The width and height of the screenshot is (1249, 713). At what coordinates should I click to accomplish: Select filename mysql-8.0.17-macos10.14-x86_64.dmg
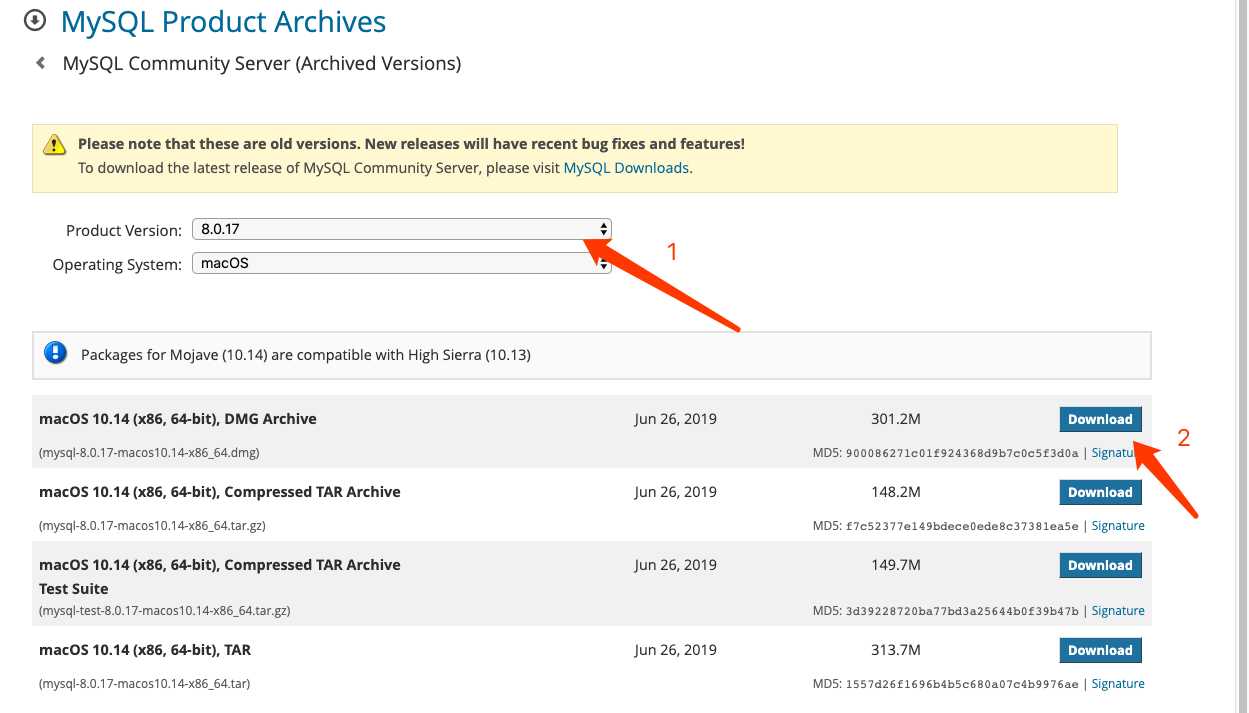pos(150,453)
